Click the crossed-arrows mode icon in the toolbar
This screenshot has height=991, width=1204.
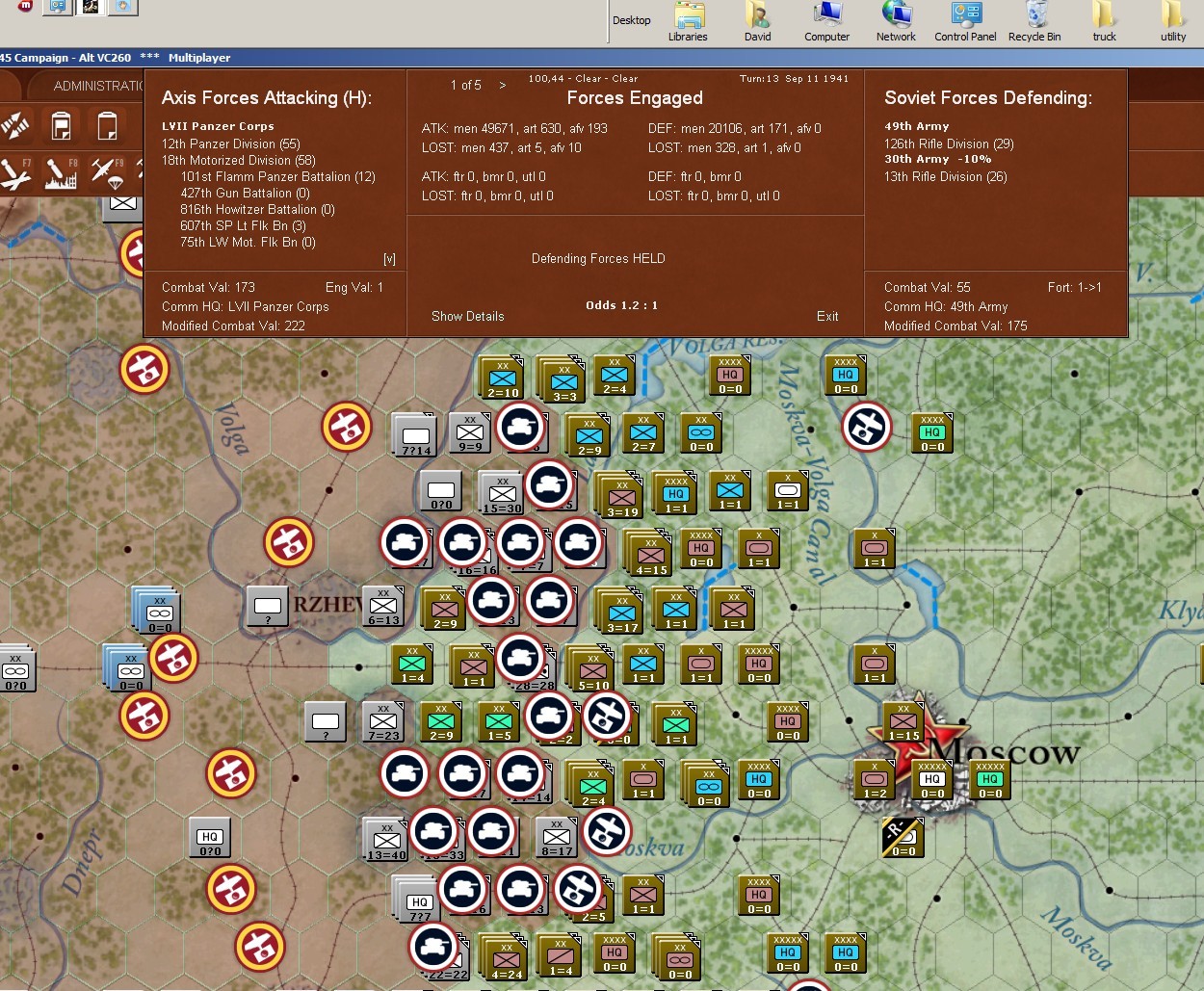[15, 126]
